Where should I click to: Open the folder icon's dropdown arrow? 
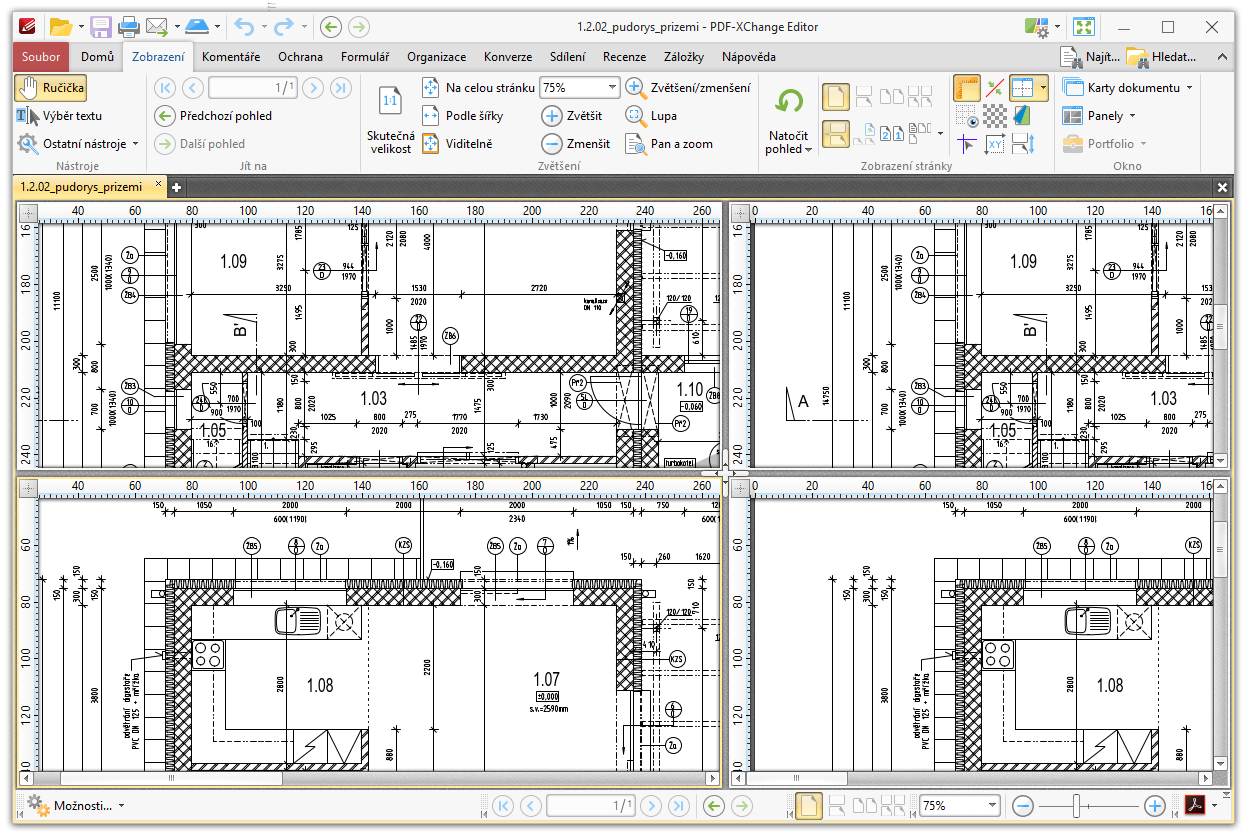pyautogui.click(x=79, y=27)
